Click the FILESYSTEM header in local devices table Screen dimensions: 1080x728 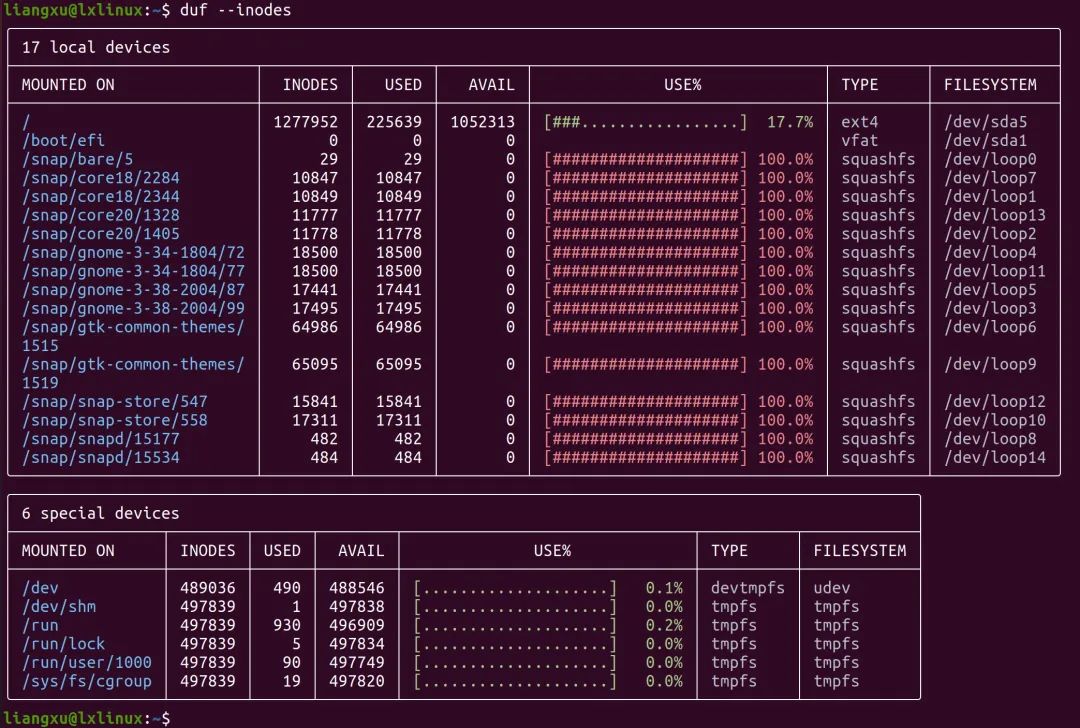coord(990,85)
